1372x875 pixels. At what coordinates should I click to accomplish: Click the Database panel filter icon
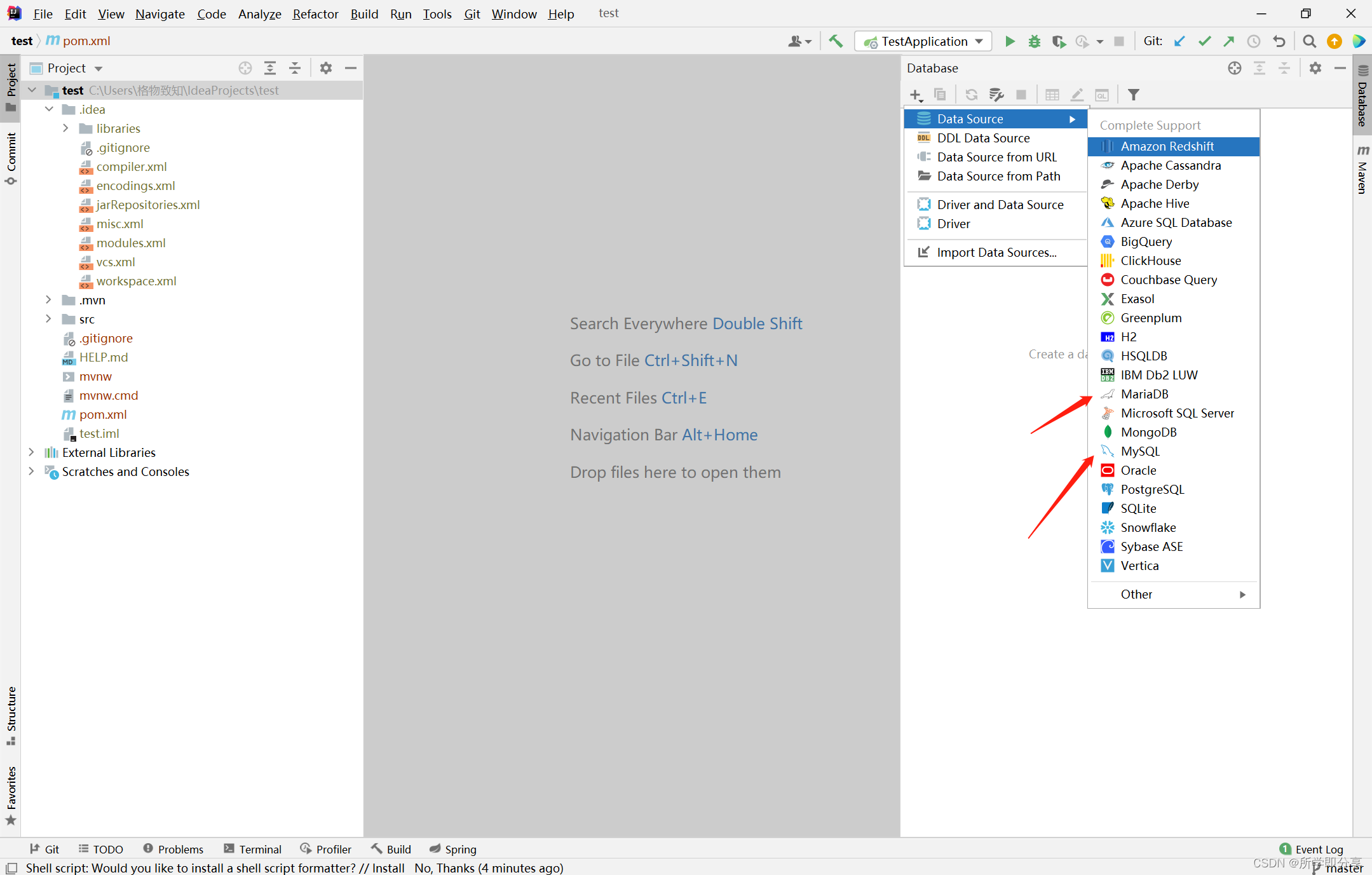click(x=1133, y=95)
